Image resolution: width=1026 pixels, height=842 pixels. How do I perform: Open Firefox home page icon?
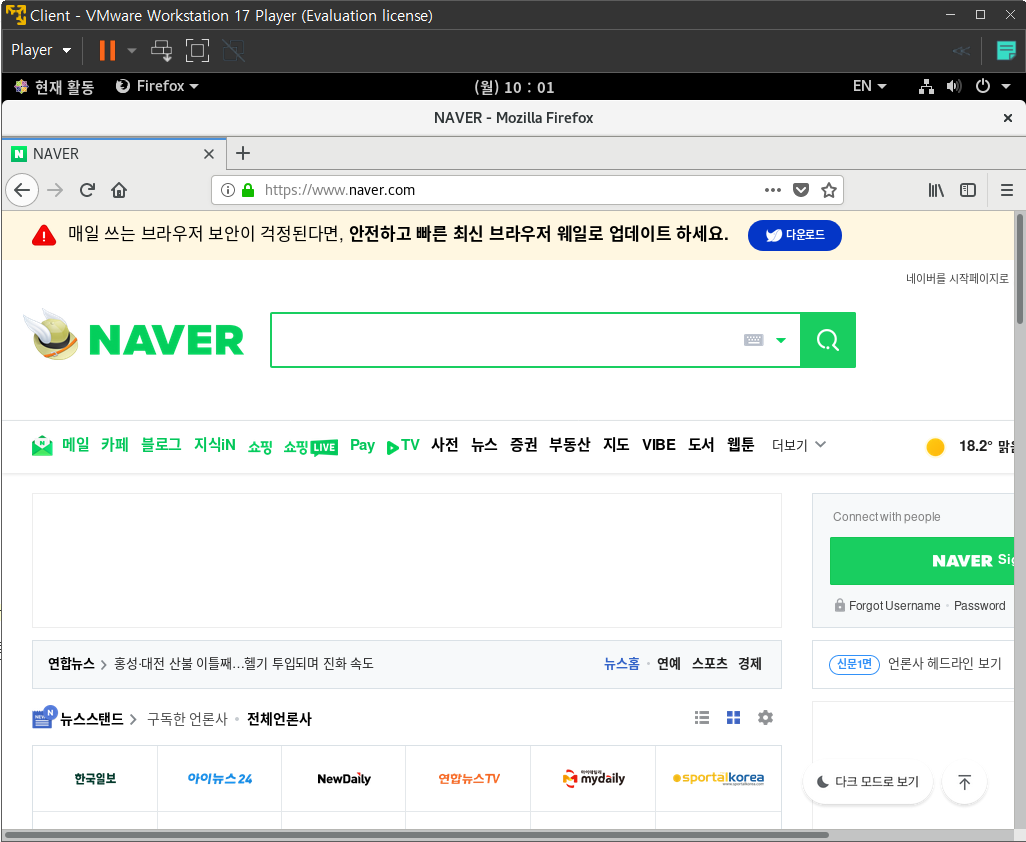pyautogui.click(x=119, y=190)
